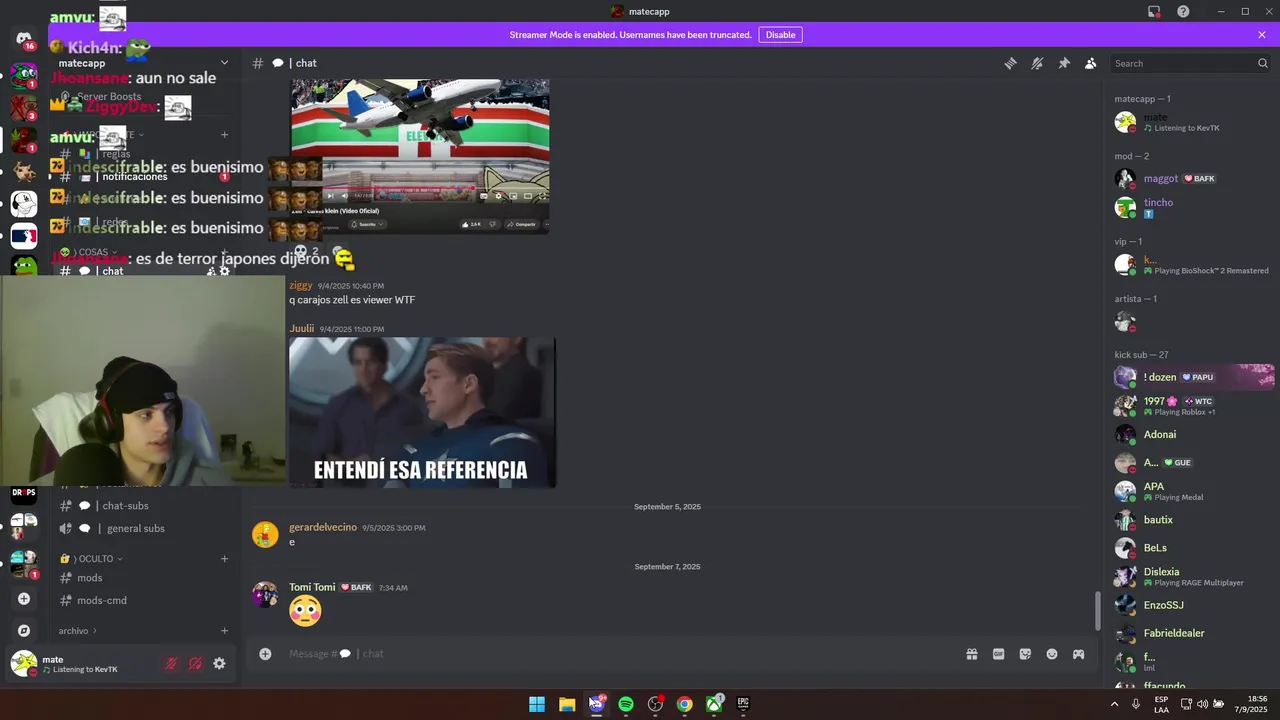Open Direct Messages home icon
1280x720 pixels.
click(x=24, y=38)
